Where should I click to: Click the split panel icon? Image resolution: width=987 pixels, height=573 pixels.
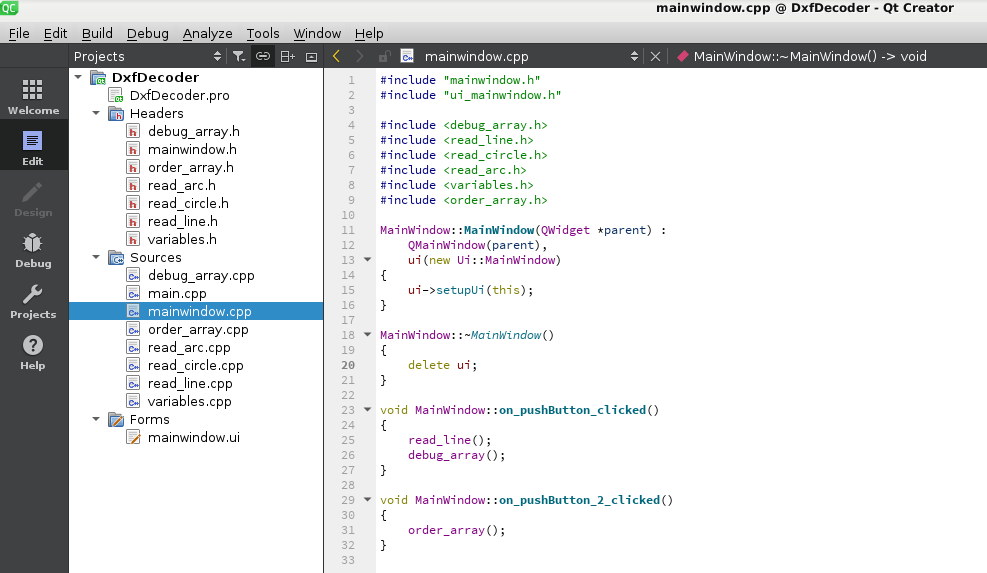[288, 57]
